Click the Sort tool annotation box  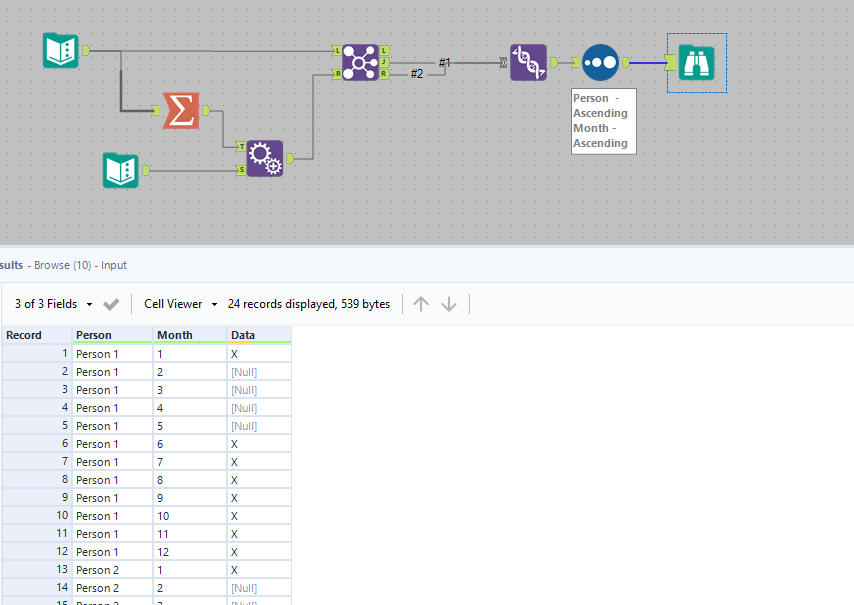603,121
